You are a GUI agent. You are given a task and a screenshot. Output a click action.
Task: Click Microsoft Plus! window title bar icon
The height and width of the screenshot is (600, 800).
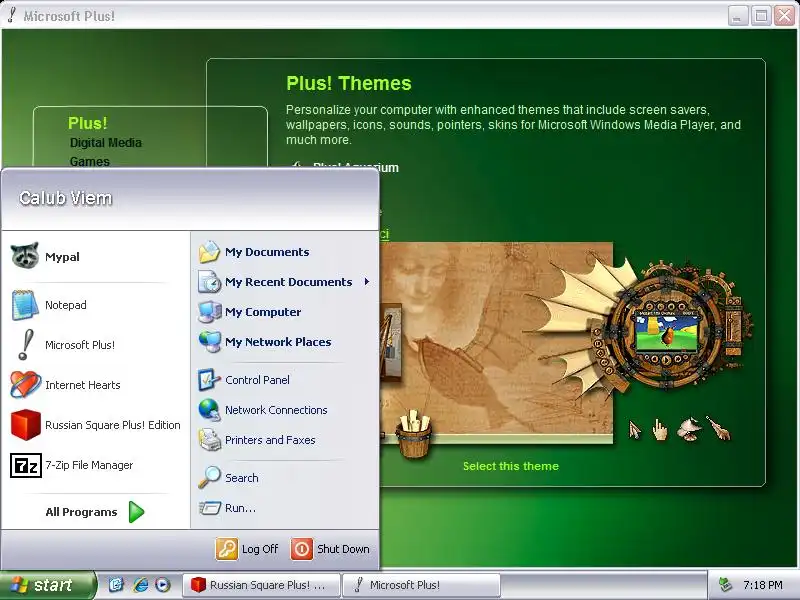[12, 15]
